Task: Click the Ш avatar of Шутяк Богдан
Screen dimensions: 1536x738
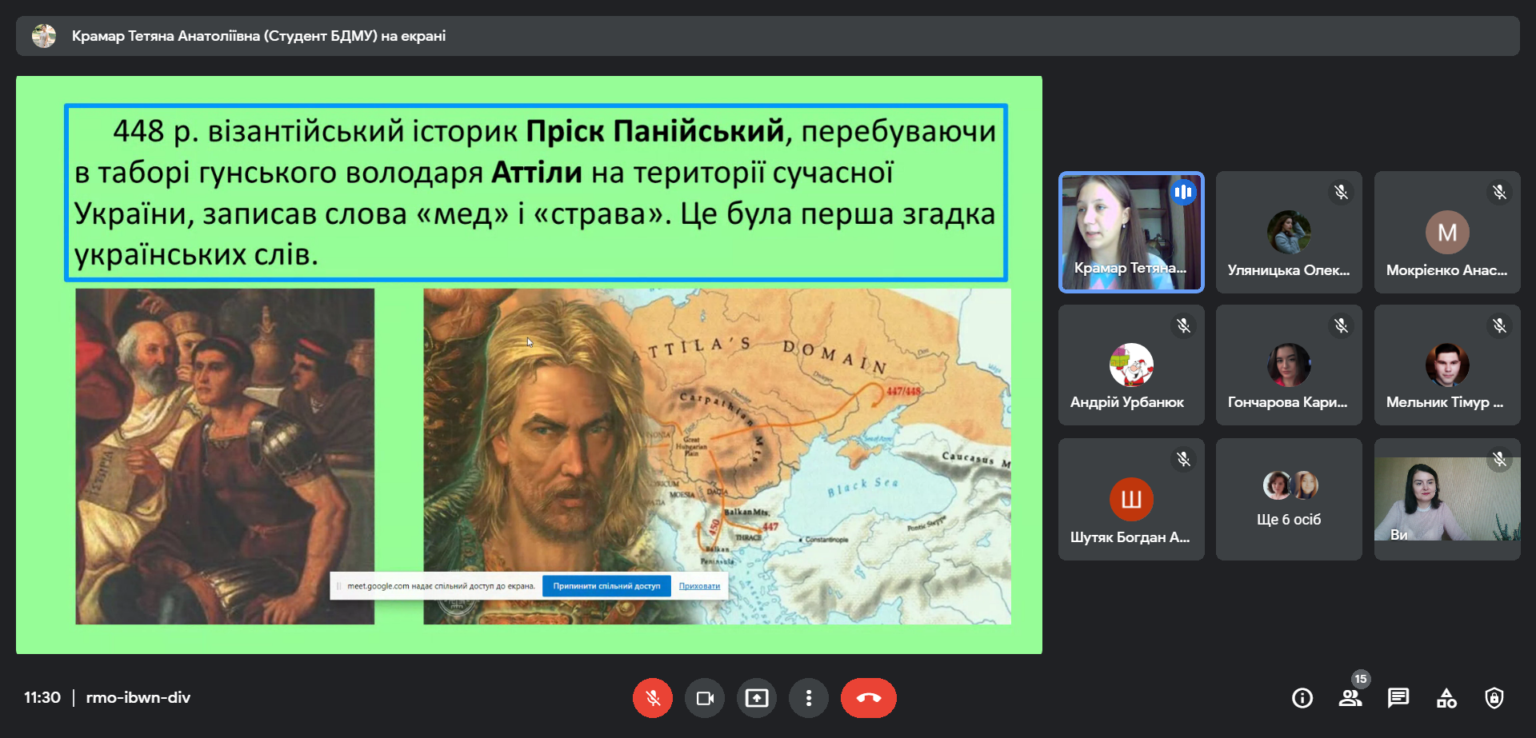Action: pos(1131,499)
